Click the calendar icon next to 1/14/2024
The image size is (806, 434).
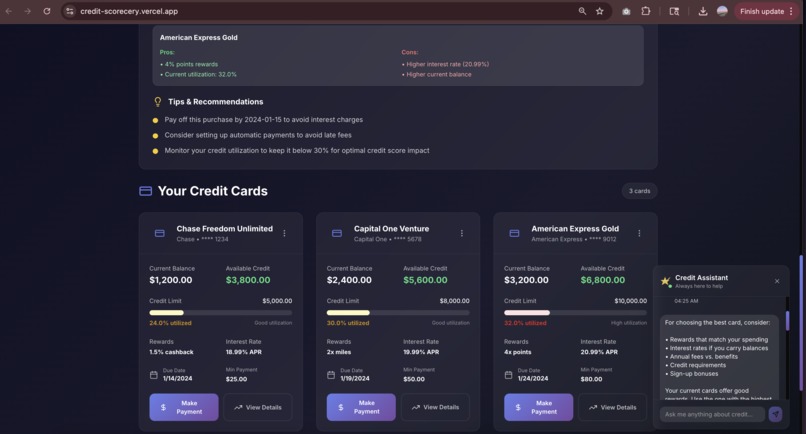click(154, 375)
